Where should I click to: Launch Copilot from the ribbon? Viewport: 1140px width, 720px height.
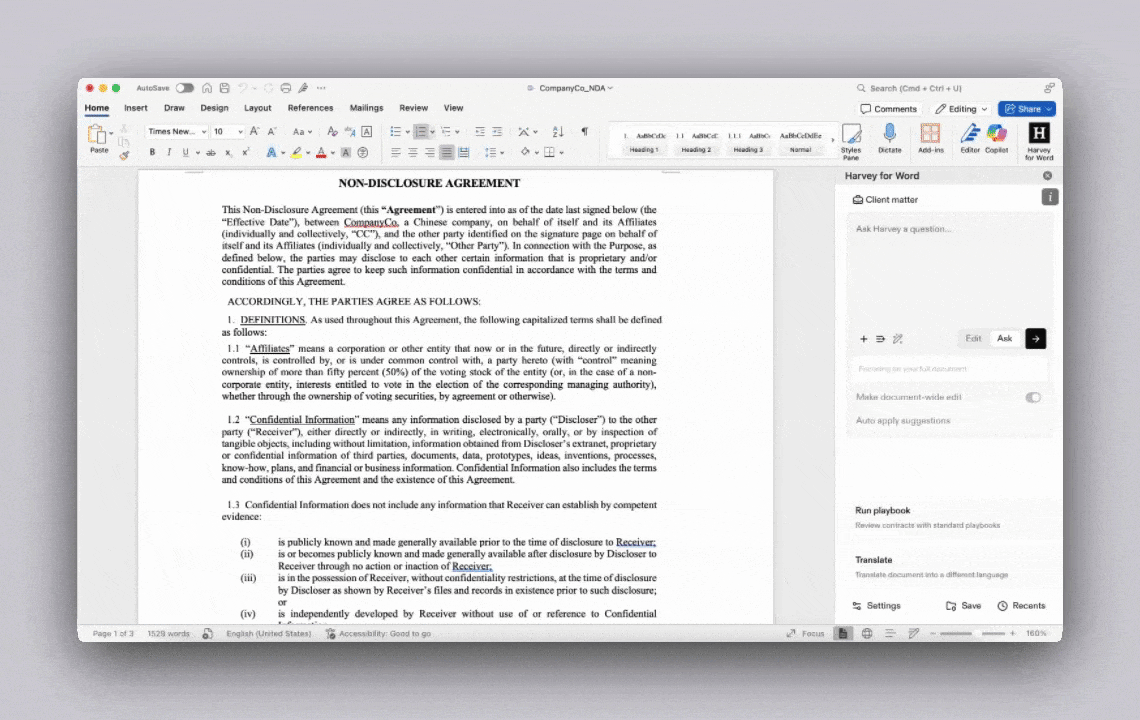997,138
